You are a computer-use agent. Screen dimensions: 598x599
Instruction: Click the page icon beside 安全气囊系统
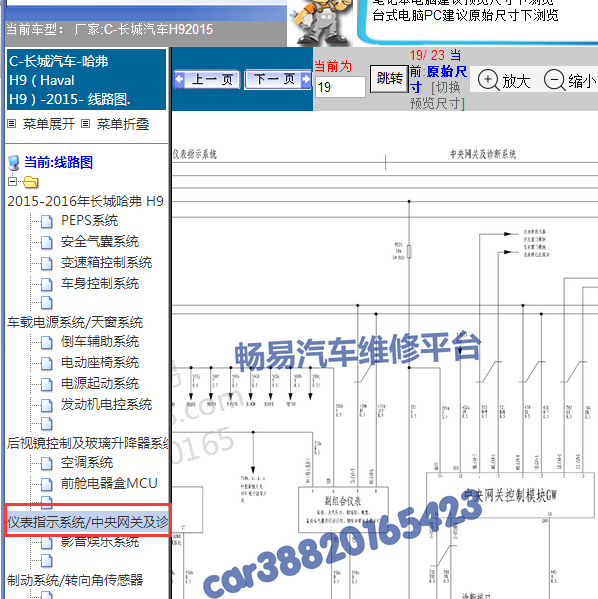point(47,242)
